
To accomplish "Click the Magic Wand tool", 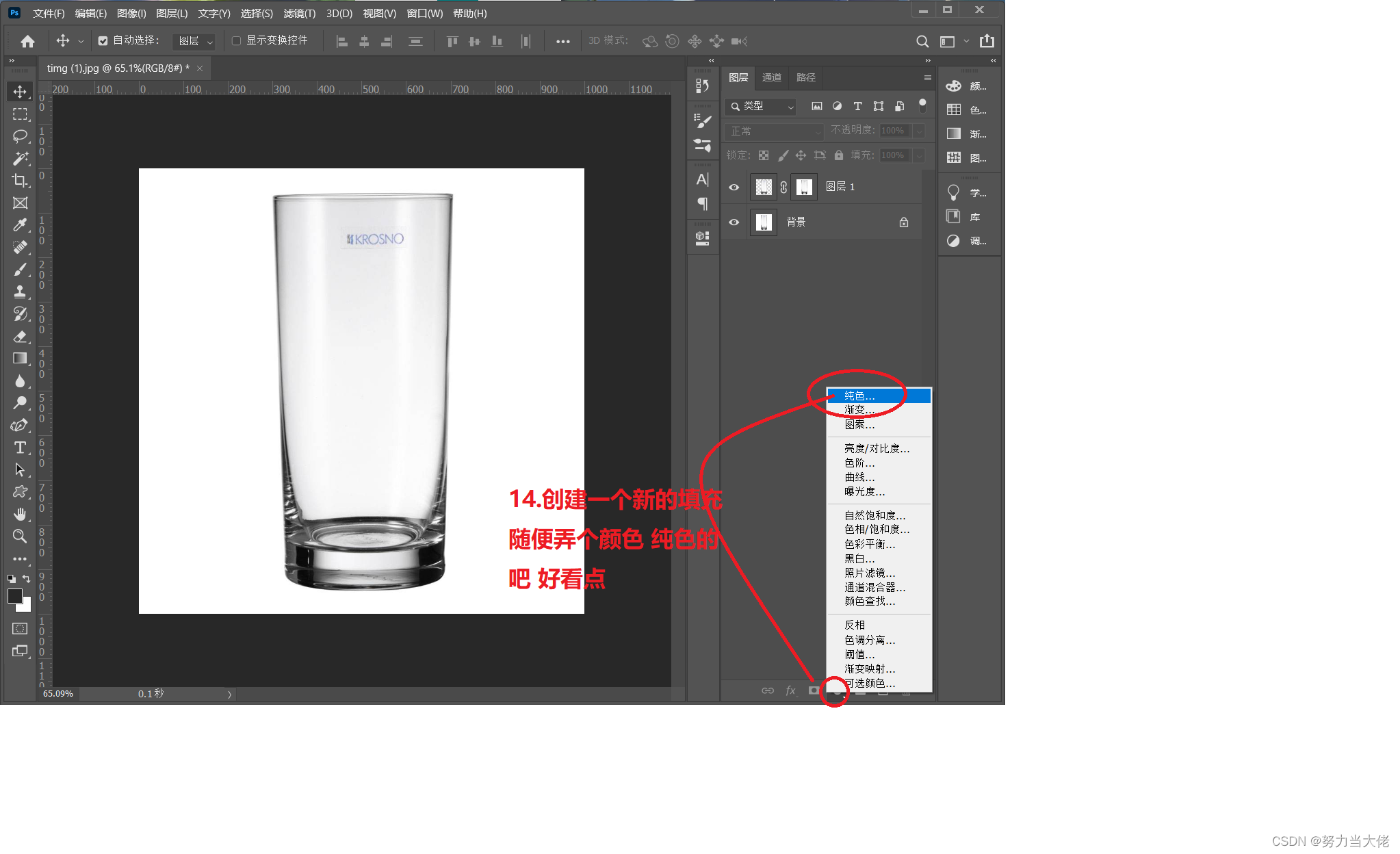I will (20, 158).
